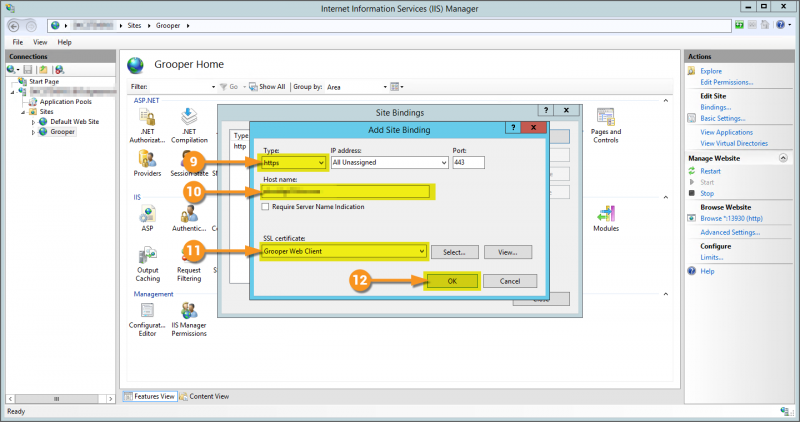800x422 pixels.
Task: Open the Pages and Controls icon
Action: point(606,117)
